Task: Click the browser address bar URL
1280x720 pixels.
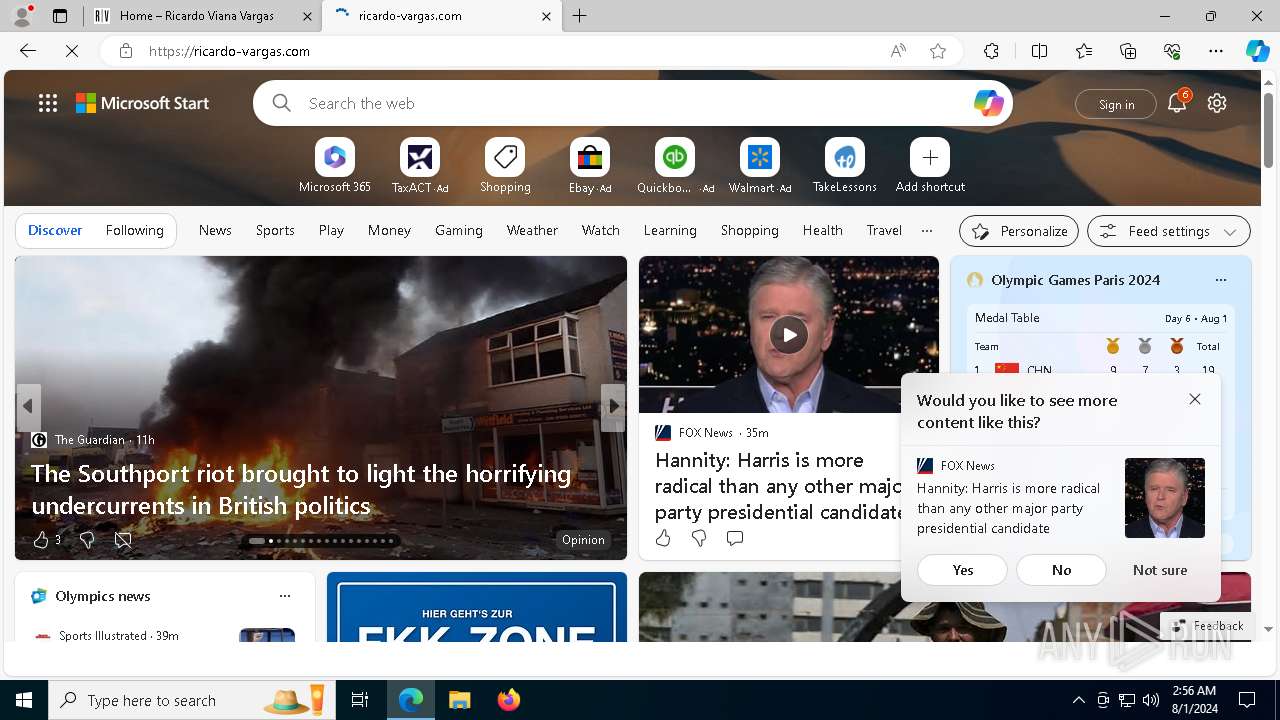Action: 229,51
